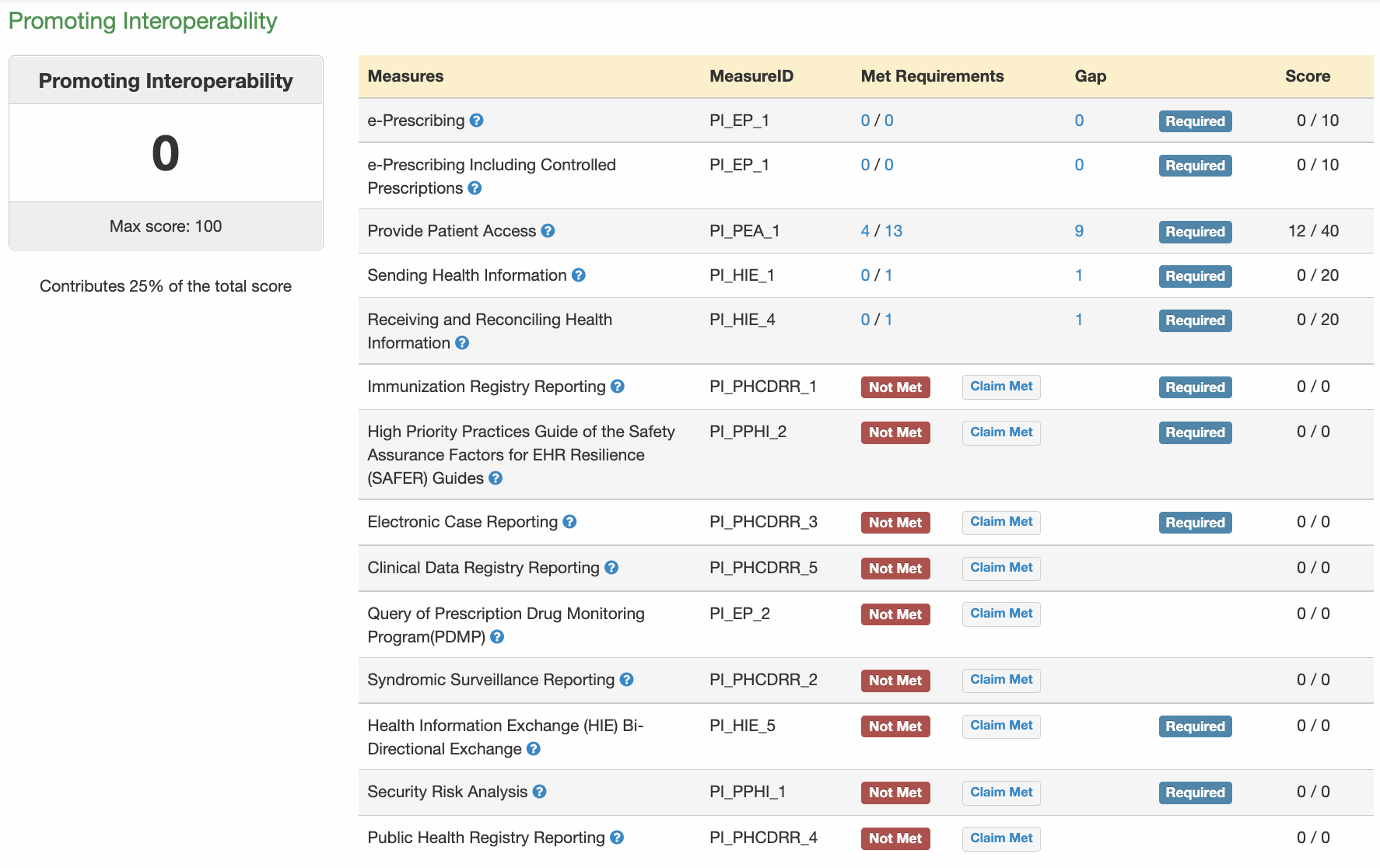This screenshot has height=868, width=1380.
Task: Click Claim Met for PI_EP_2 PDMP row
Action: pyautogui.click(x=1001, y=614)
